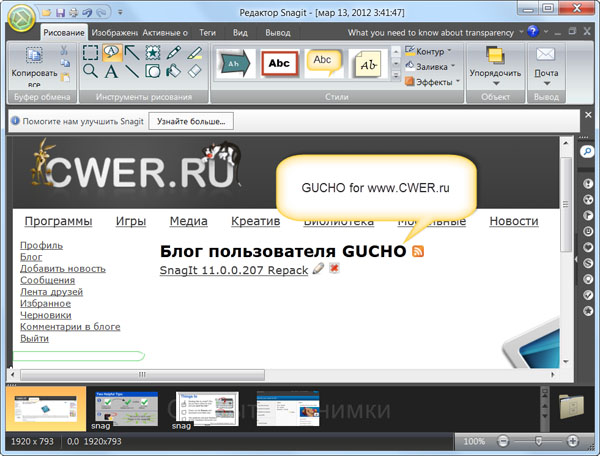Image resolution: width=600 pixels, height=456 pixels.
Task: Switch to the Изображение ribbon tab
Action: click(x=114, y=32)
